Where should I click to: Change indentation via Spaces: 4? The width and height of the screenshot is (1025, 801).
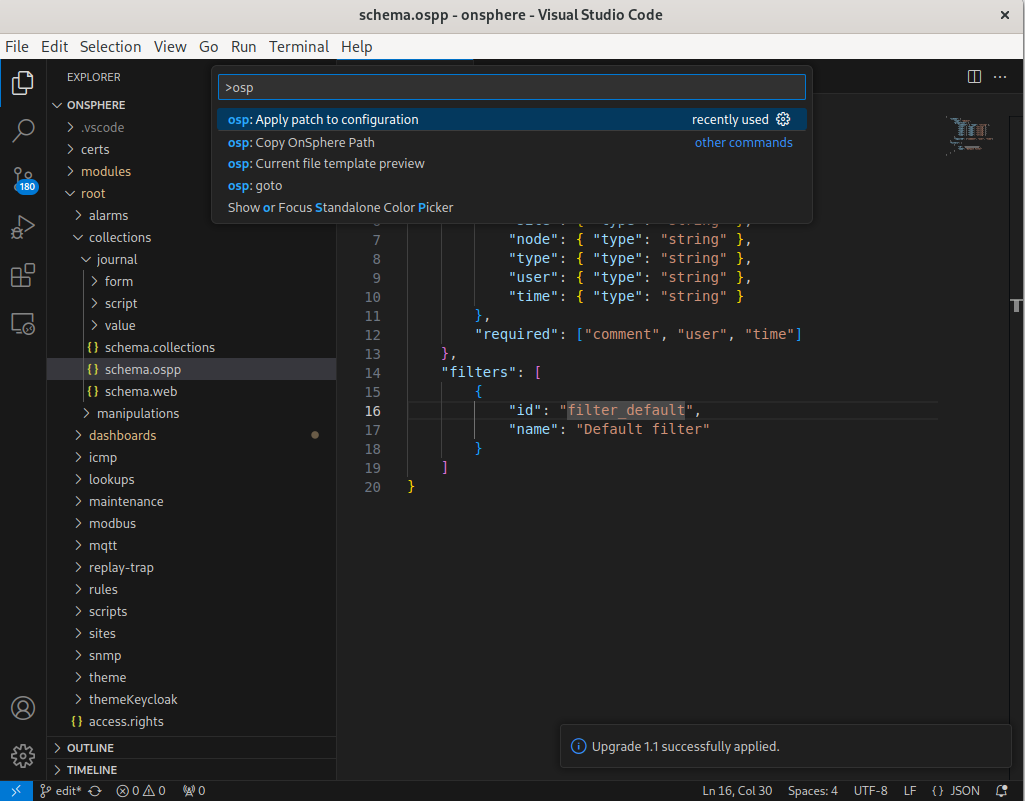tap(813, 791)
